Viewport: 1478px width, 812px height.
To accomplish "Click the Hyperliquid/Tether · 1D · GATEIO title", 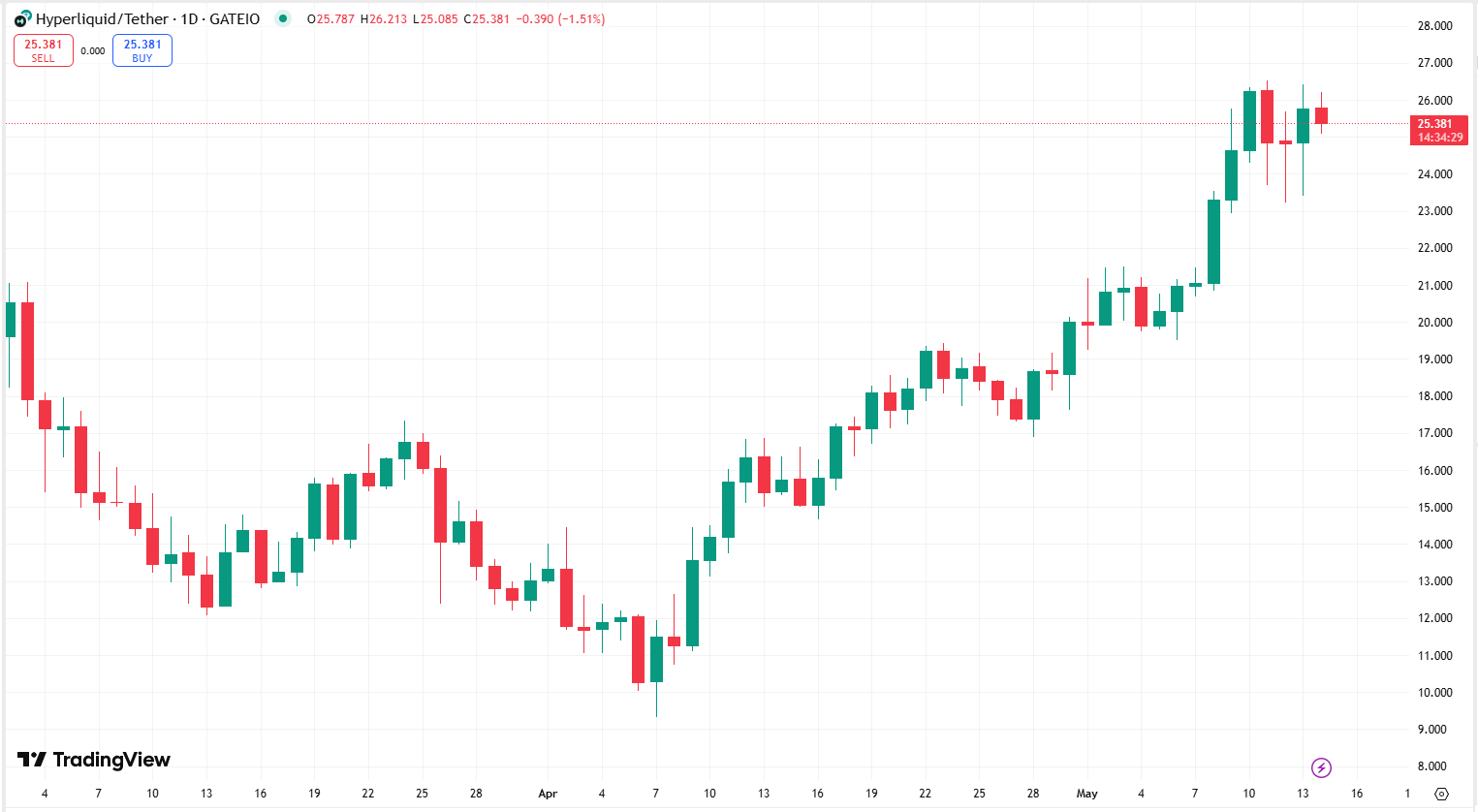I will (148, 18).
